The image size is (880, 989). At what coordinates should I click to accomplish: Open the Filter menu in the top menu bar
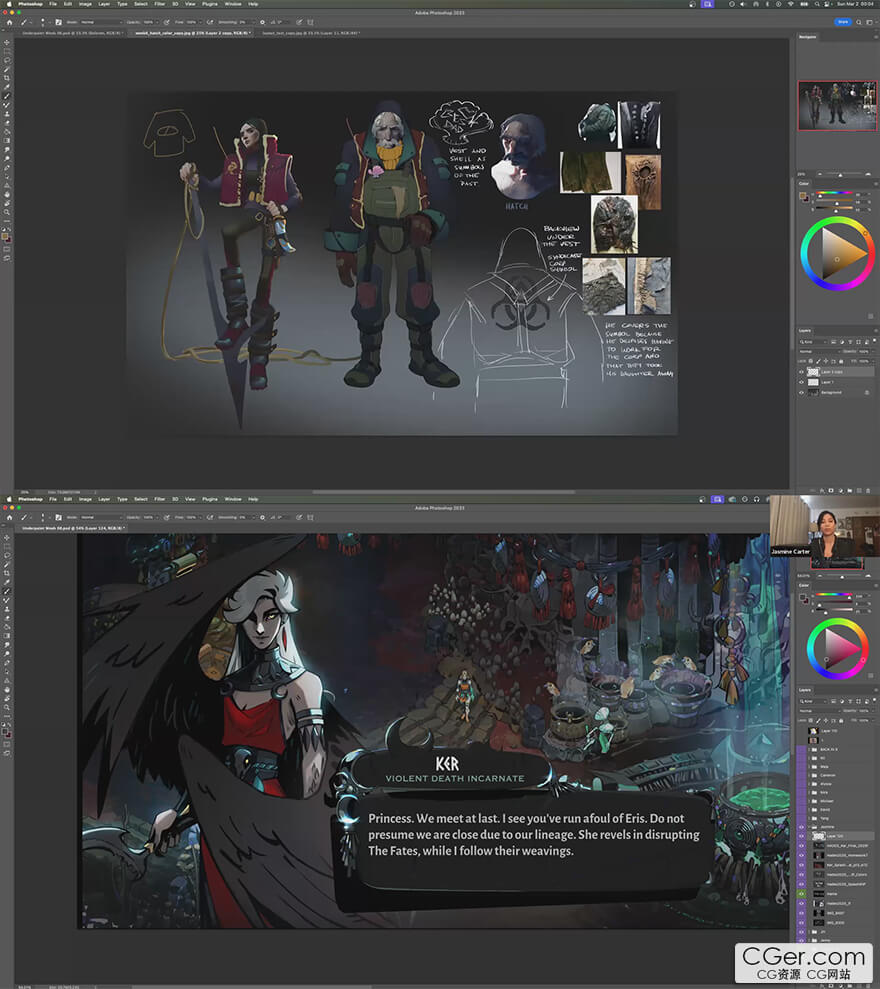click(x=160, y=4)
